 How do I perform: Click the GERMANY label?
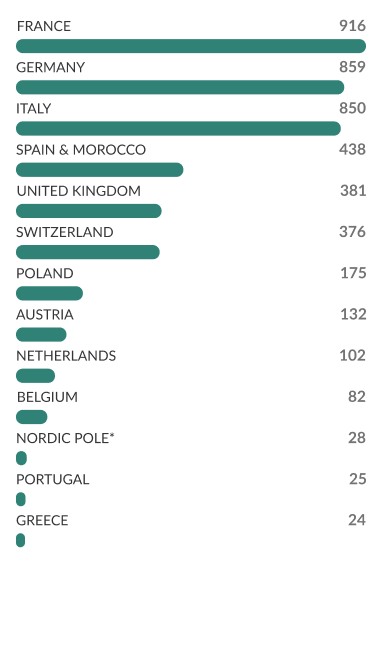click(50, 67)
